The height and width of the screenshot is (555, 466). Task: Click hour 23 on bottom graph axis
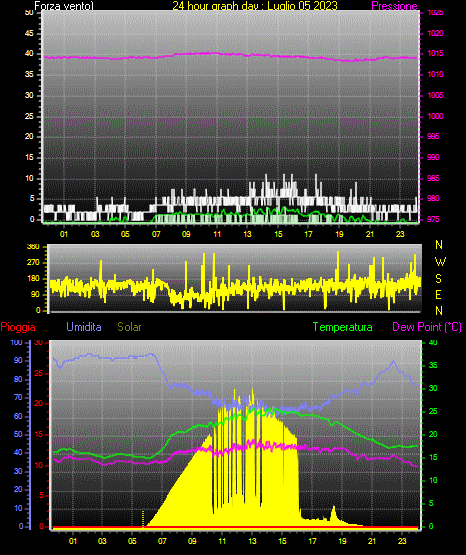click(x=402, y=541)
